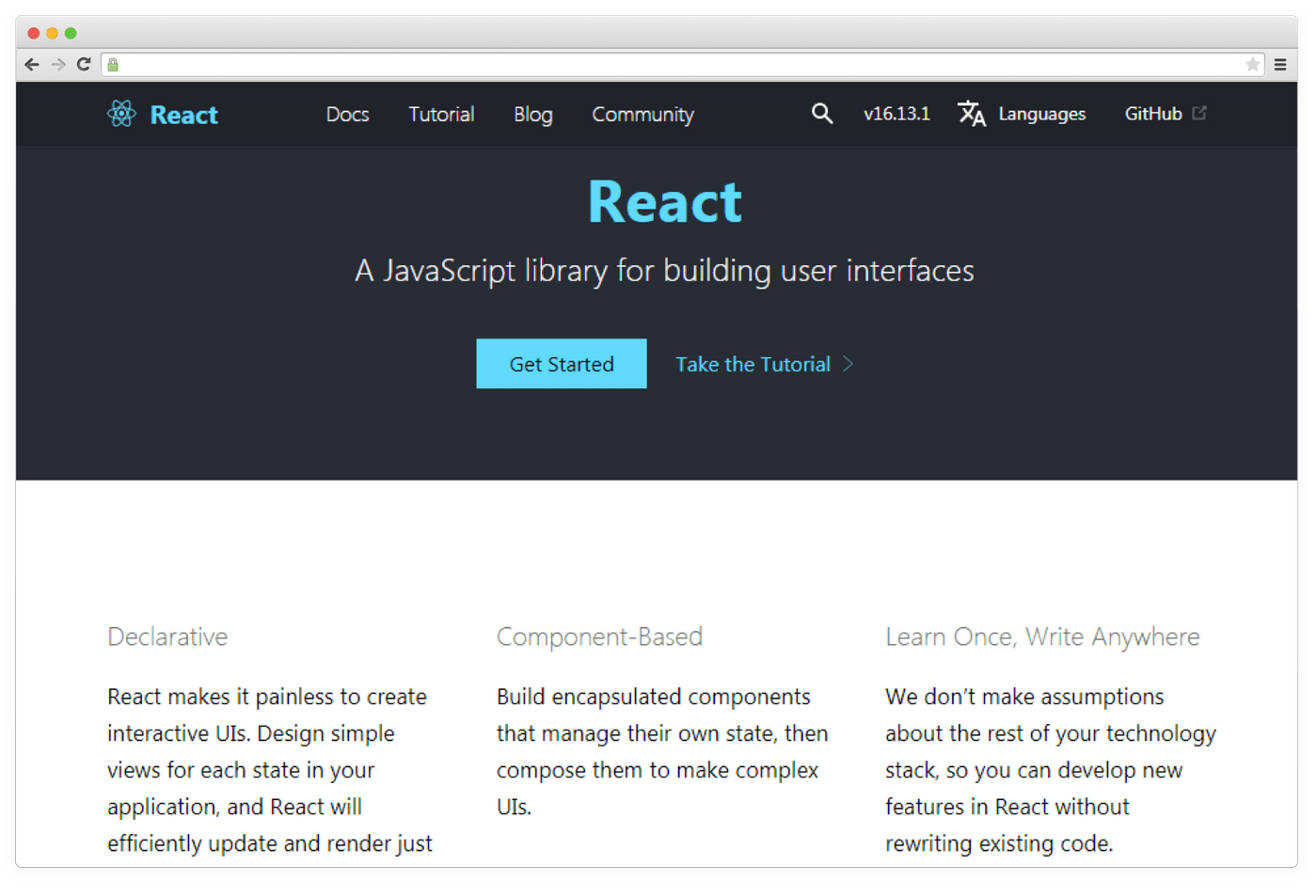Image resolution: width=1316 pixels, height=896 pixels.
Task: Click the Languages translate icon
Action: 972,114
